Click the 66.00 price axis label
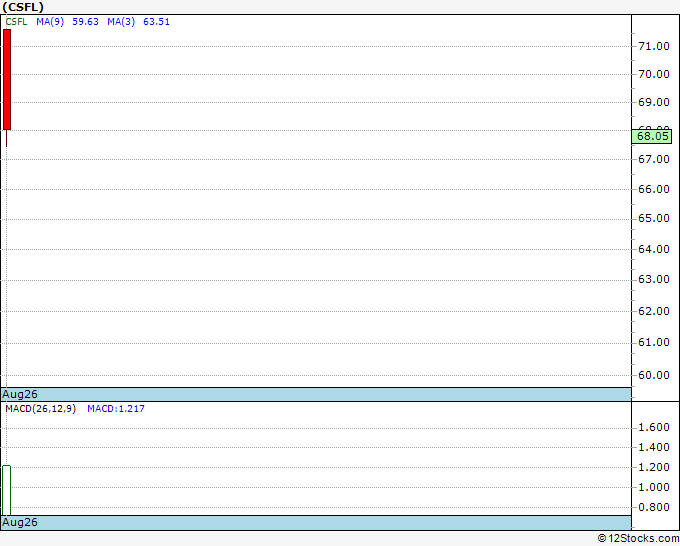 click(x=654, y=189)
